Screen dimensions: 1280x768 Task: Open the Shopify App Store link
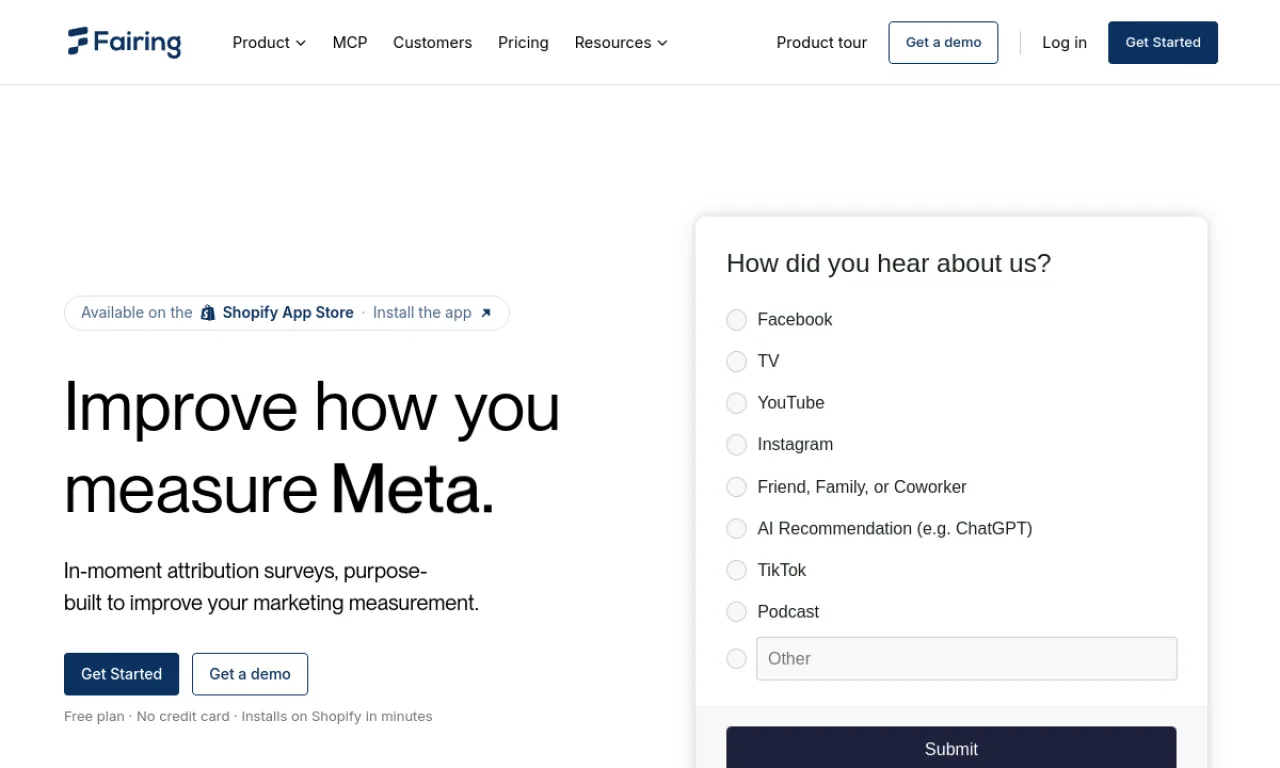[x=287, y=313]
